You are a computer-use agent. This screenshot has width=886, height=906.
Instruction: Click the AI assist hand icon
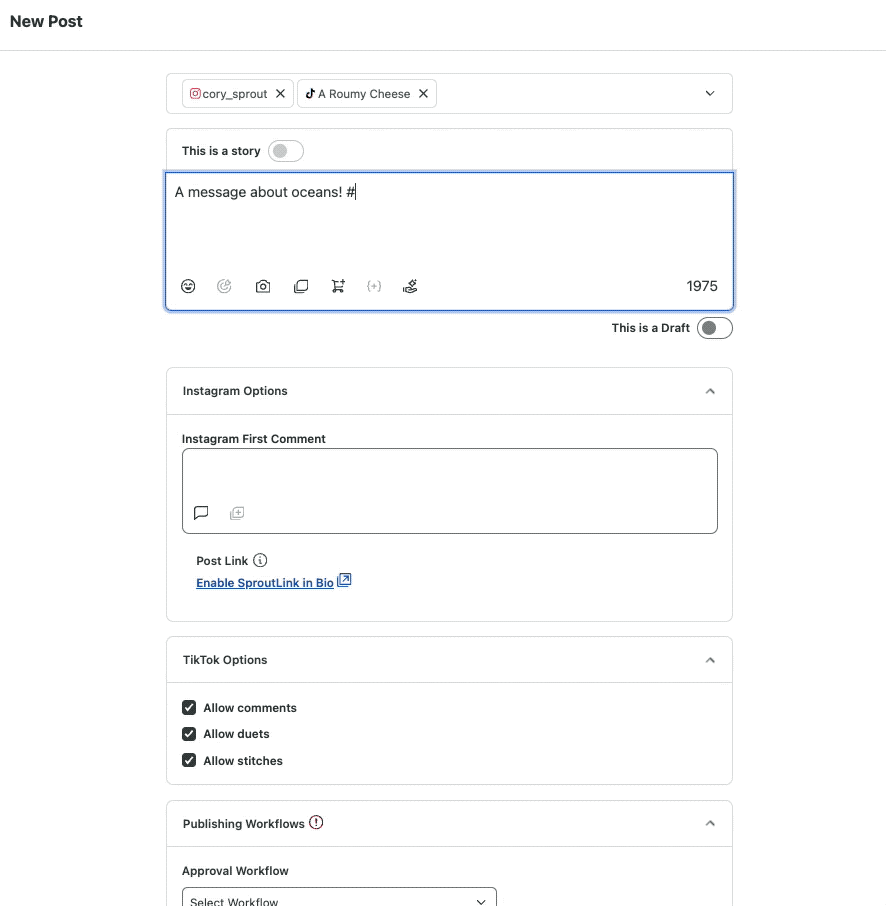point(410,286)
